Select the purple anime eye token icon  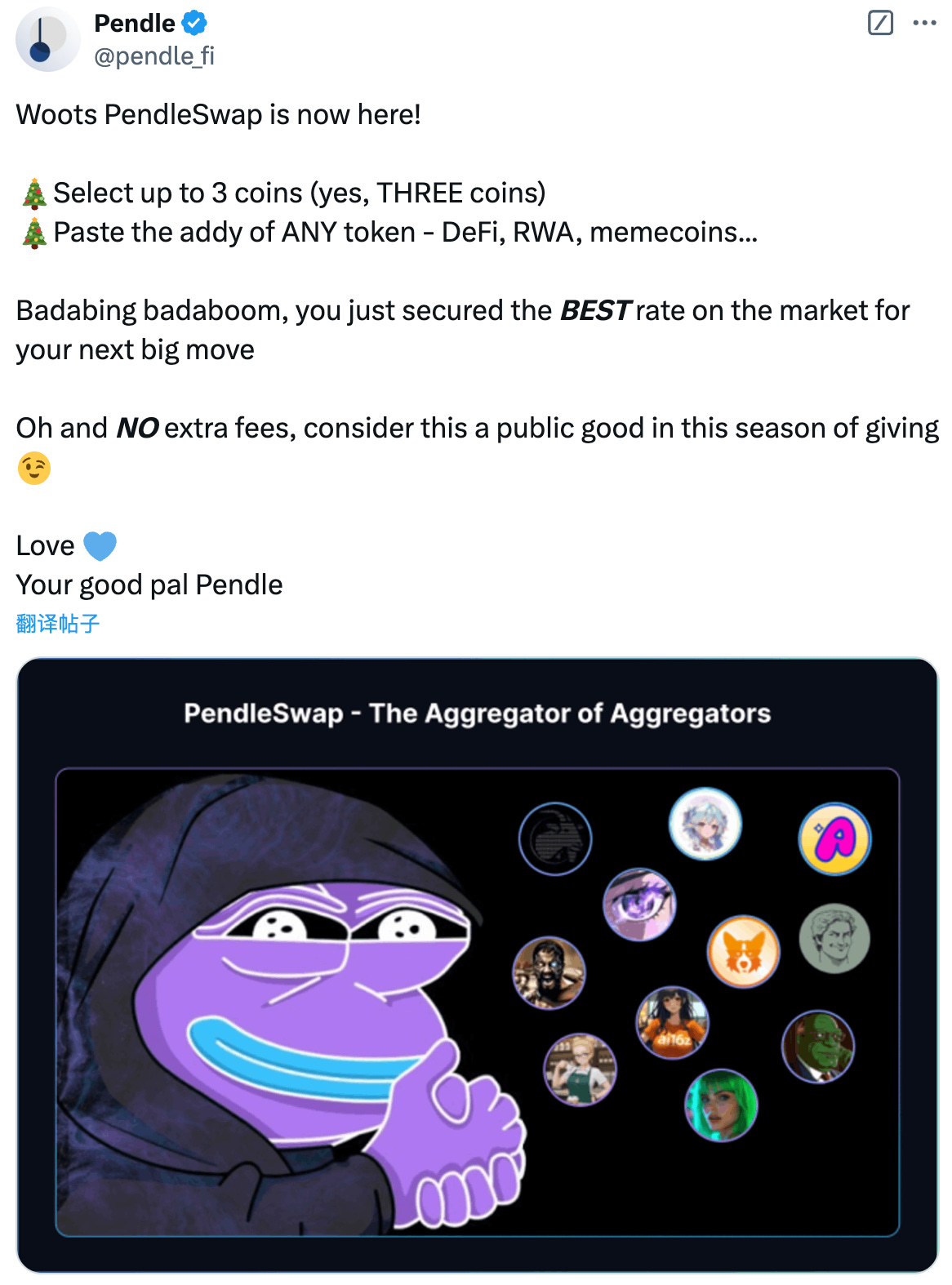pyautogui.click(x=639, y=904)
